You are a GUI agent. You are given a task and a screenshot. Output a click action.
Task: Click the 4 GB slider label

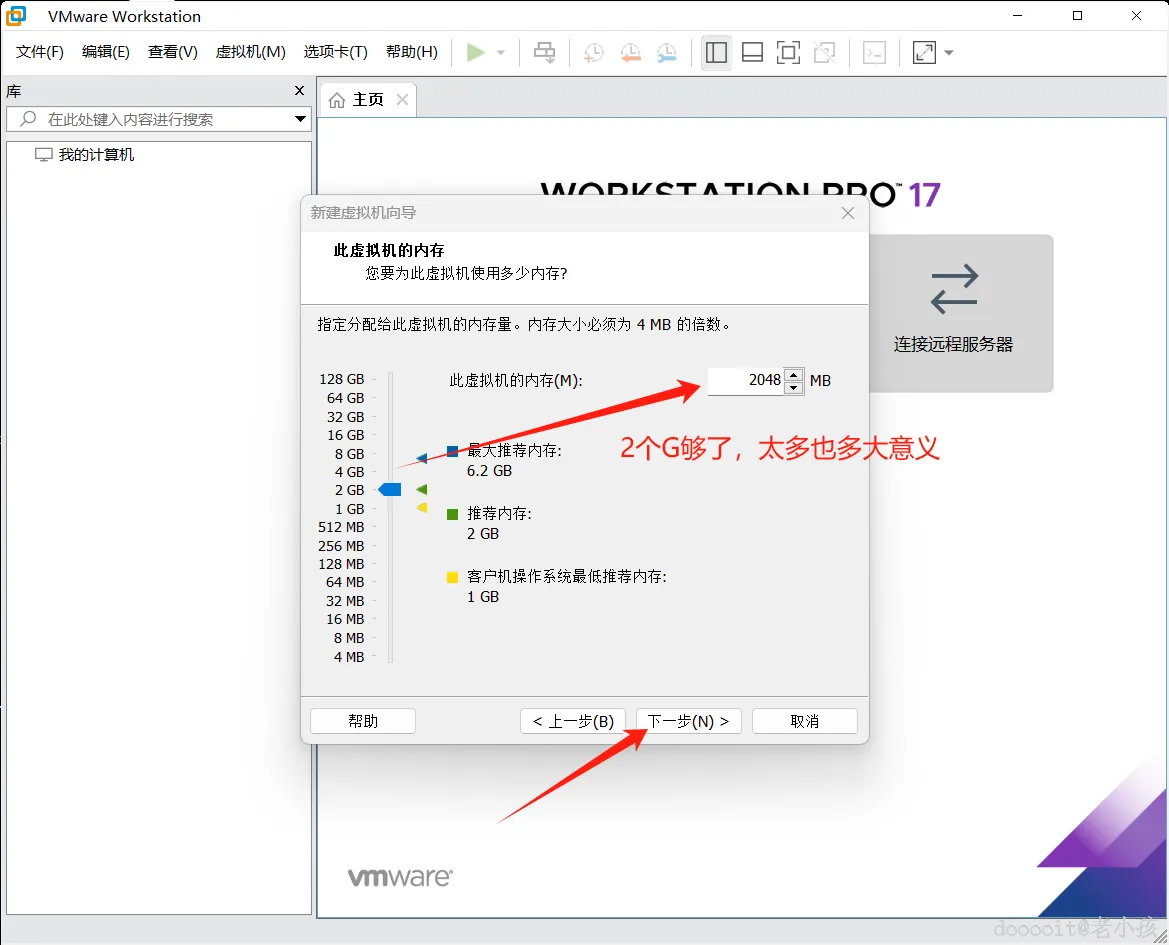[x=350, y=472]
